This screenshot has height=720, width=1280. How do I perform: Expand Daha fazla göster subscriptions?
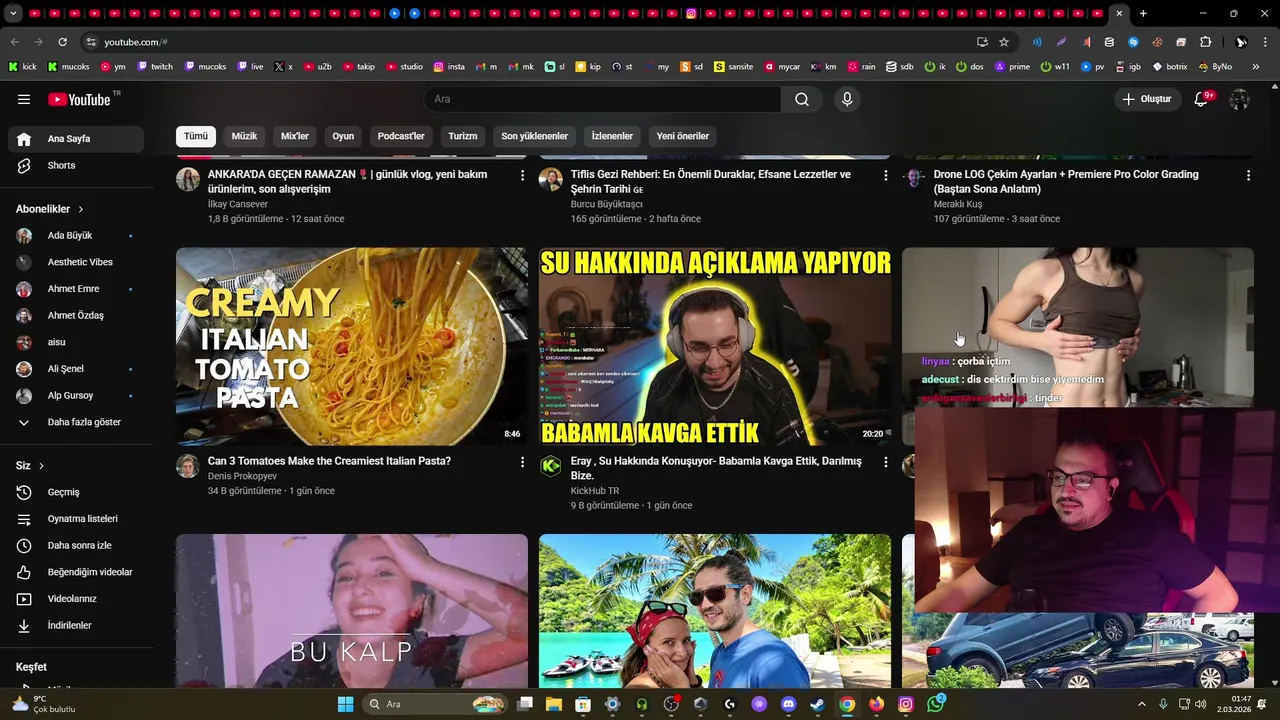click(76, 422)
